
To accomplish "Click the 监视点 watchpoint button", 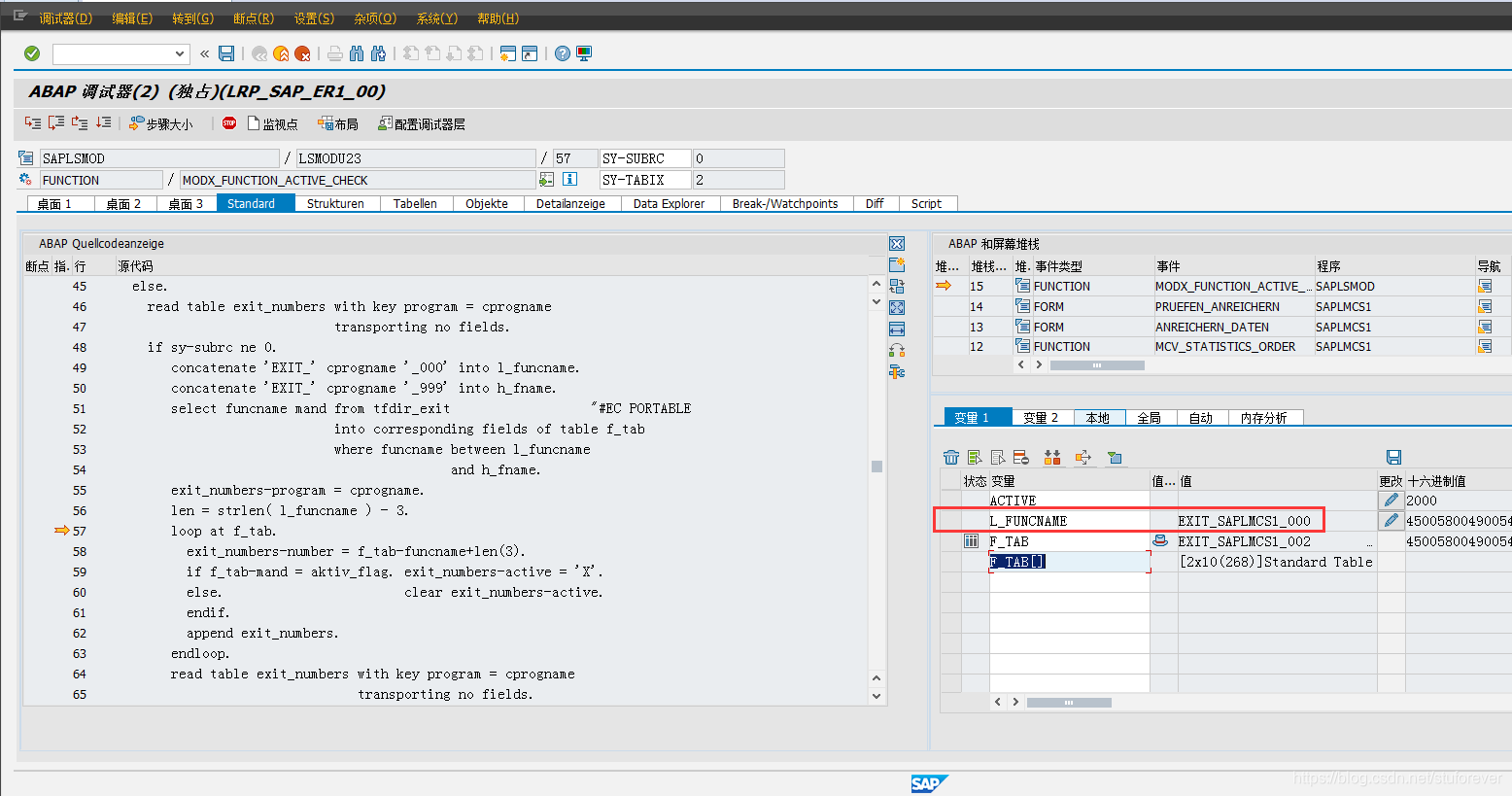I will tap(273, 123).
